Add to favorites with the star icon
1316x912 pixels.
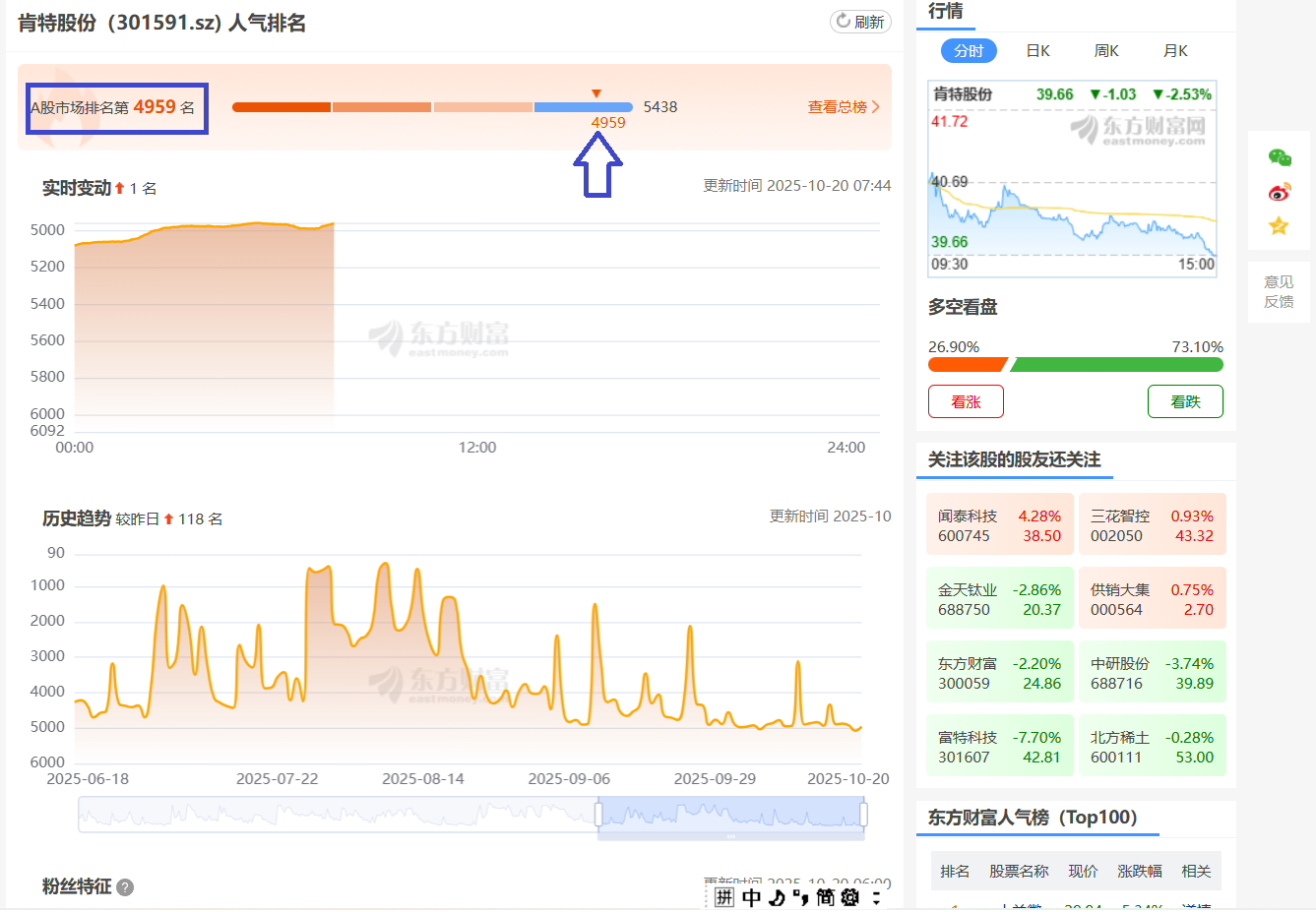1279,226
